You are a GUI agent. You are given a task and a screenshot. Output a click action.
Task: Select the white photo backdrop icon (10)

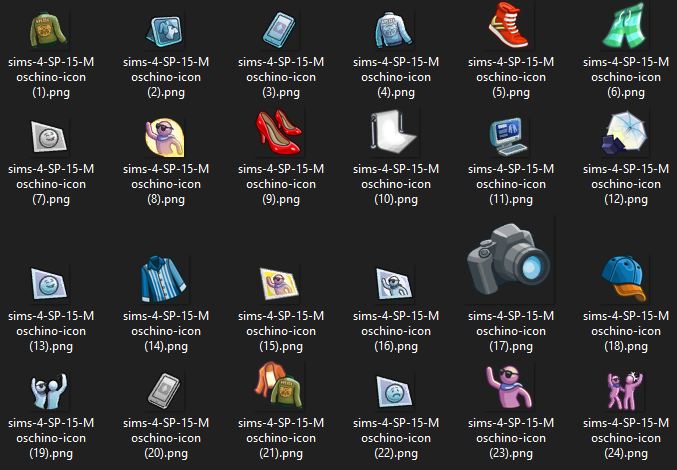click(x=393, y=132)
